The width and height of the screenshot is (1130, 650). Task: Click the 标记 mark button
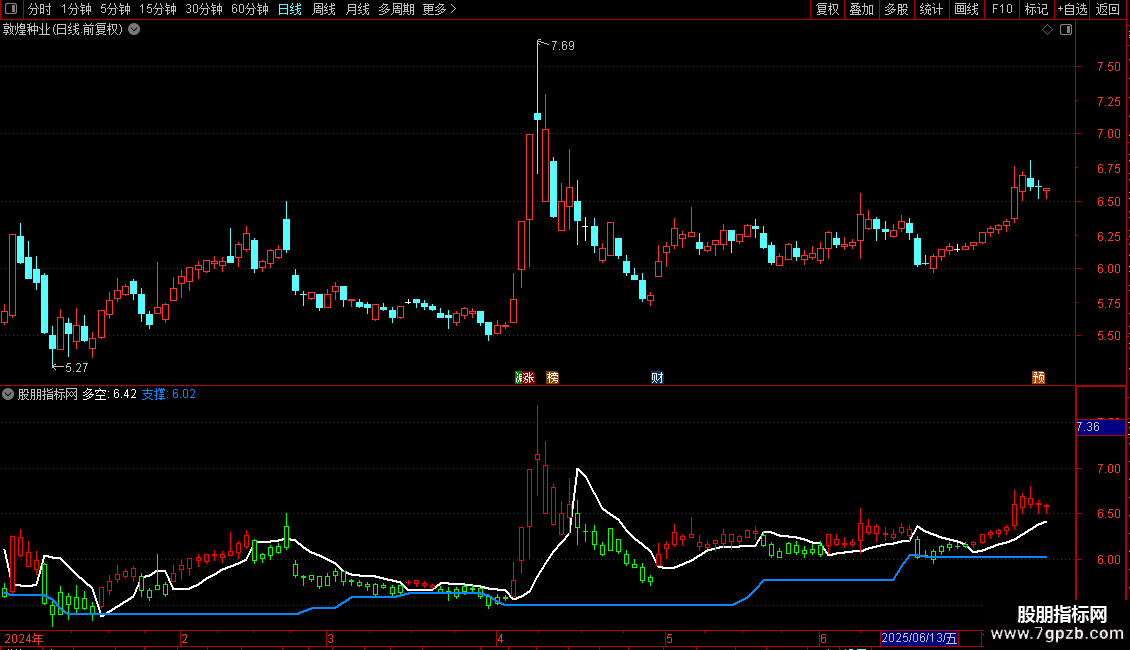1036,9
